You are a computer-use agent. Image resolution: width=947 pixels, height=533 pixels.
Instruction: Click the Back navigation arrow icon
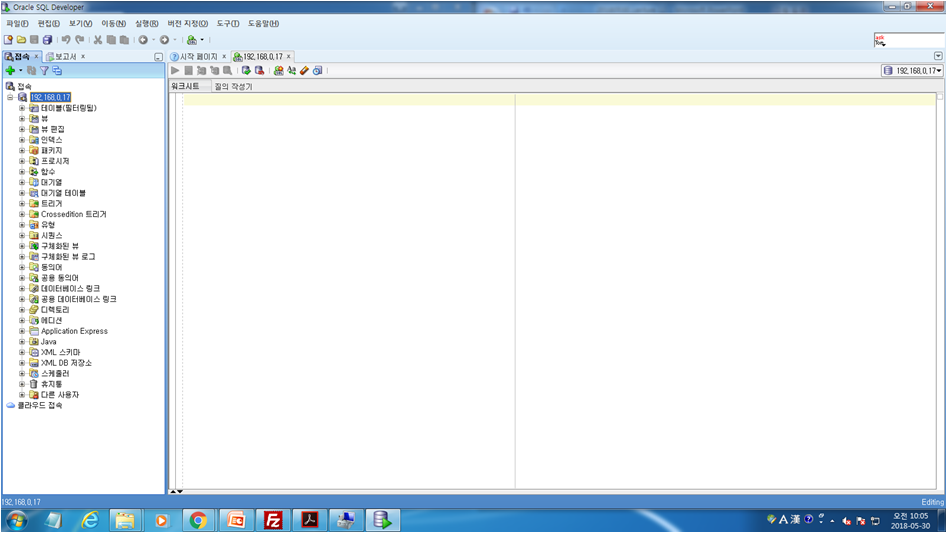click(x=143, y=40)
